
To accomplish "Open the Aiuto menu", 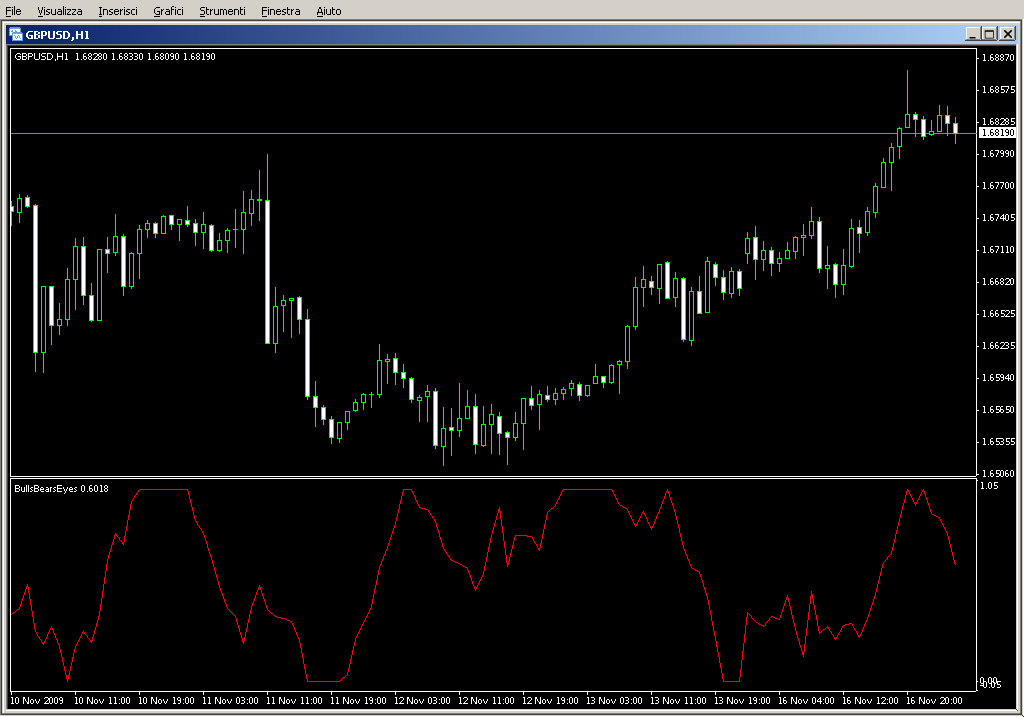I will (329, 11).
